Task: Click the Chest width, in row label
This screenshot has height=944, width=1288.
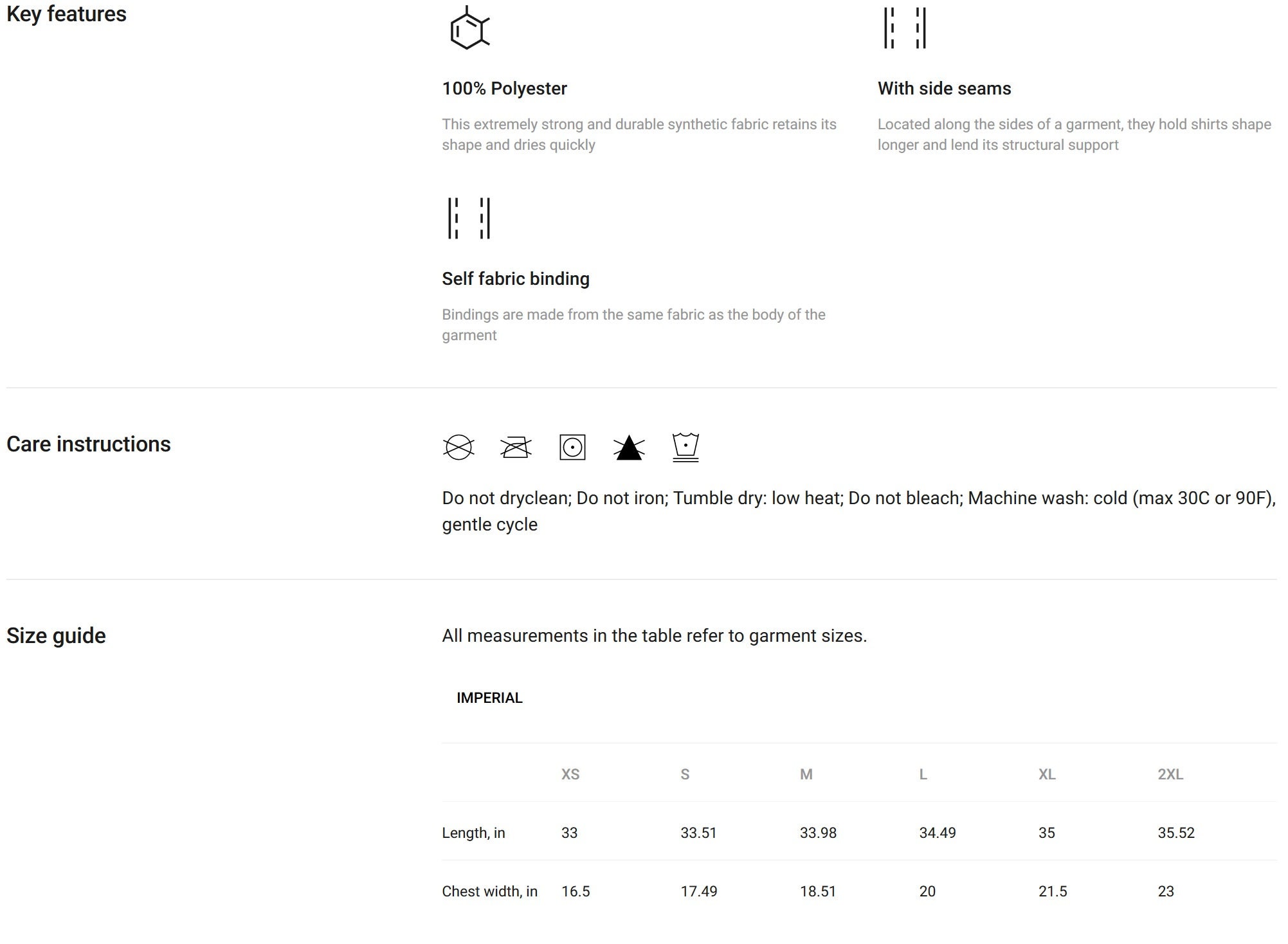Action: pos(489,892)
